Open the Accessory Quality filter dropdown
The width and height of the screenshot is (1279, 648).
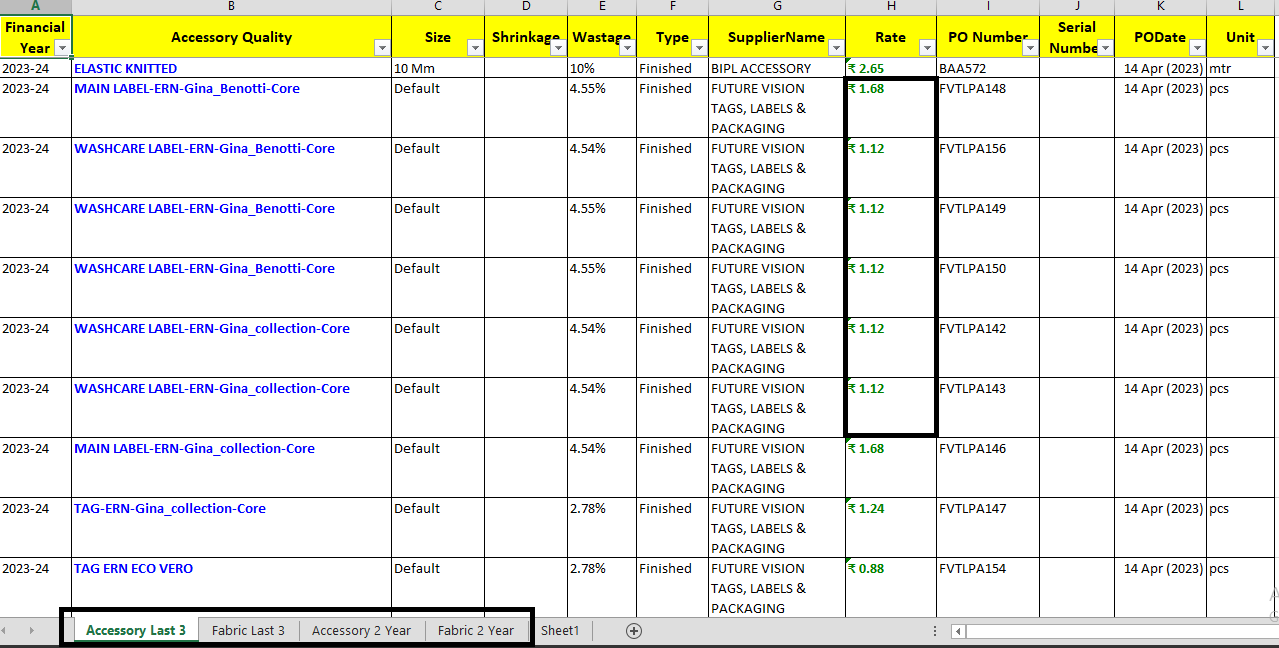click(x=381, y=48)
